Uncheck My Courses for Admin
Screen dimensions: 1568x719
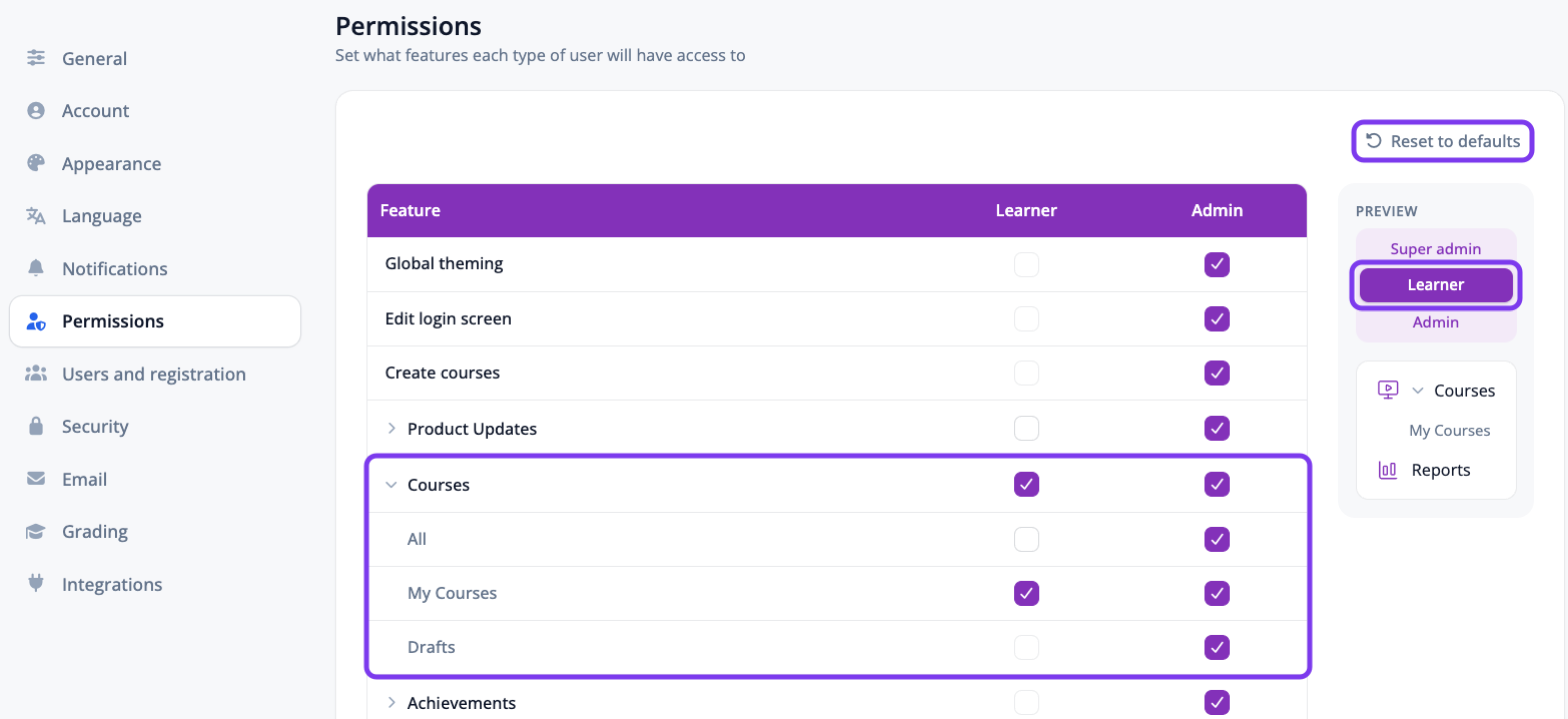[1217, 593]
